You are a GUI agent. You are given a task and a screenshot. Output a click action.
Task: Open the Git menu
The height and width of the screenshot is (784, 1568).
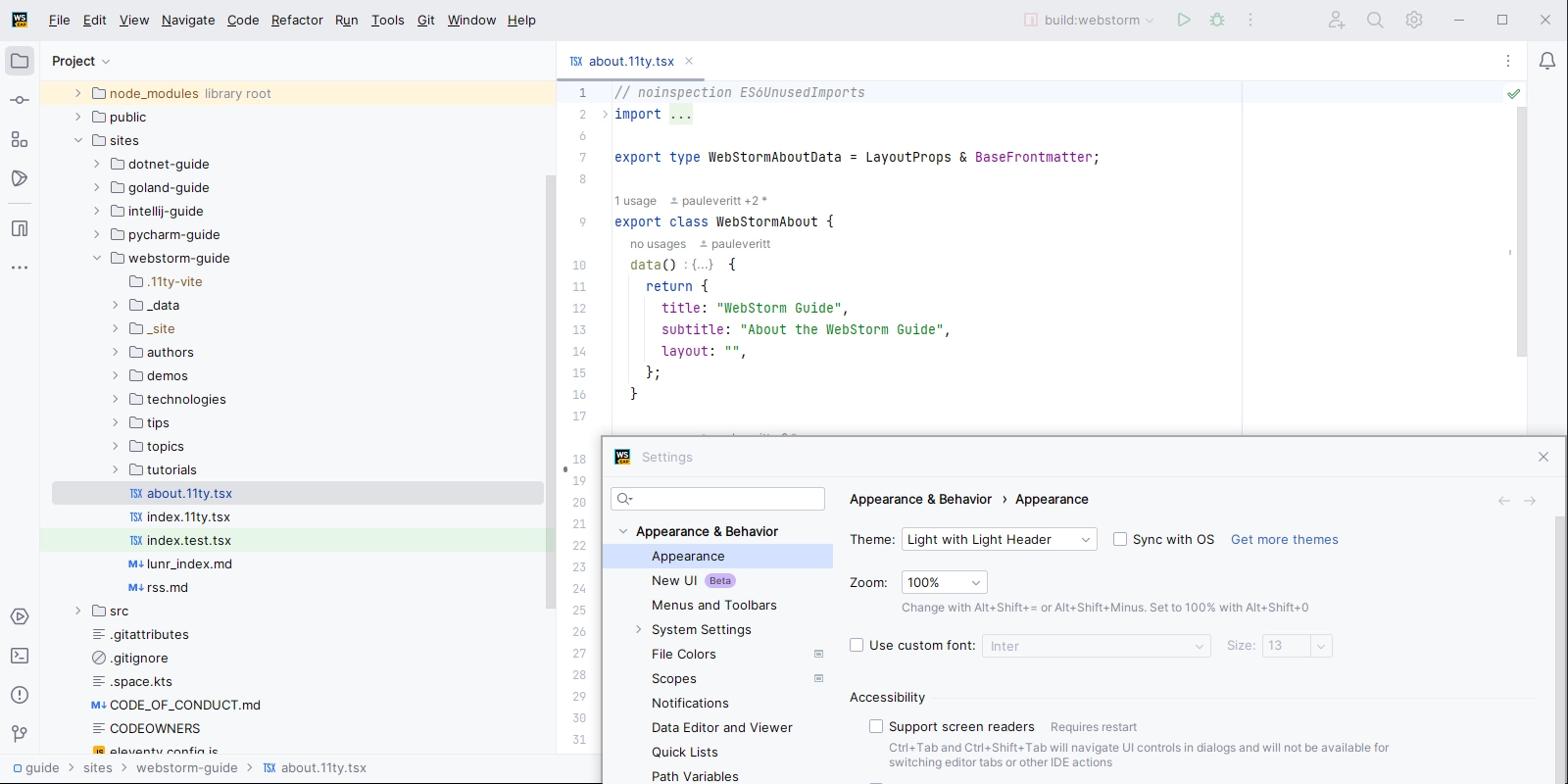click(425, 20)
